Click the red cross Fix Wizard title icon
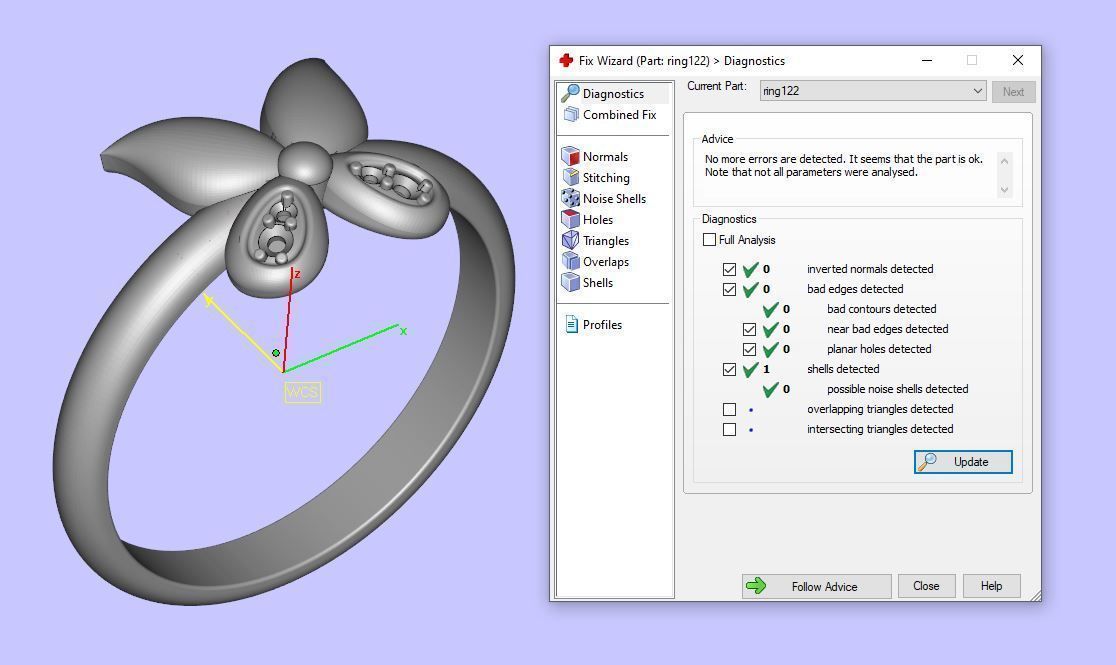The width and height of the screenshot is (1116, 665). click(566, 61)
